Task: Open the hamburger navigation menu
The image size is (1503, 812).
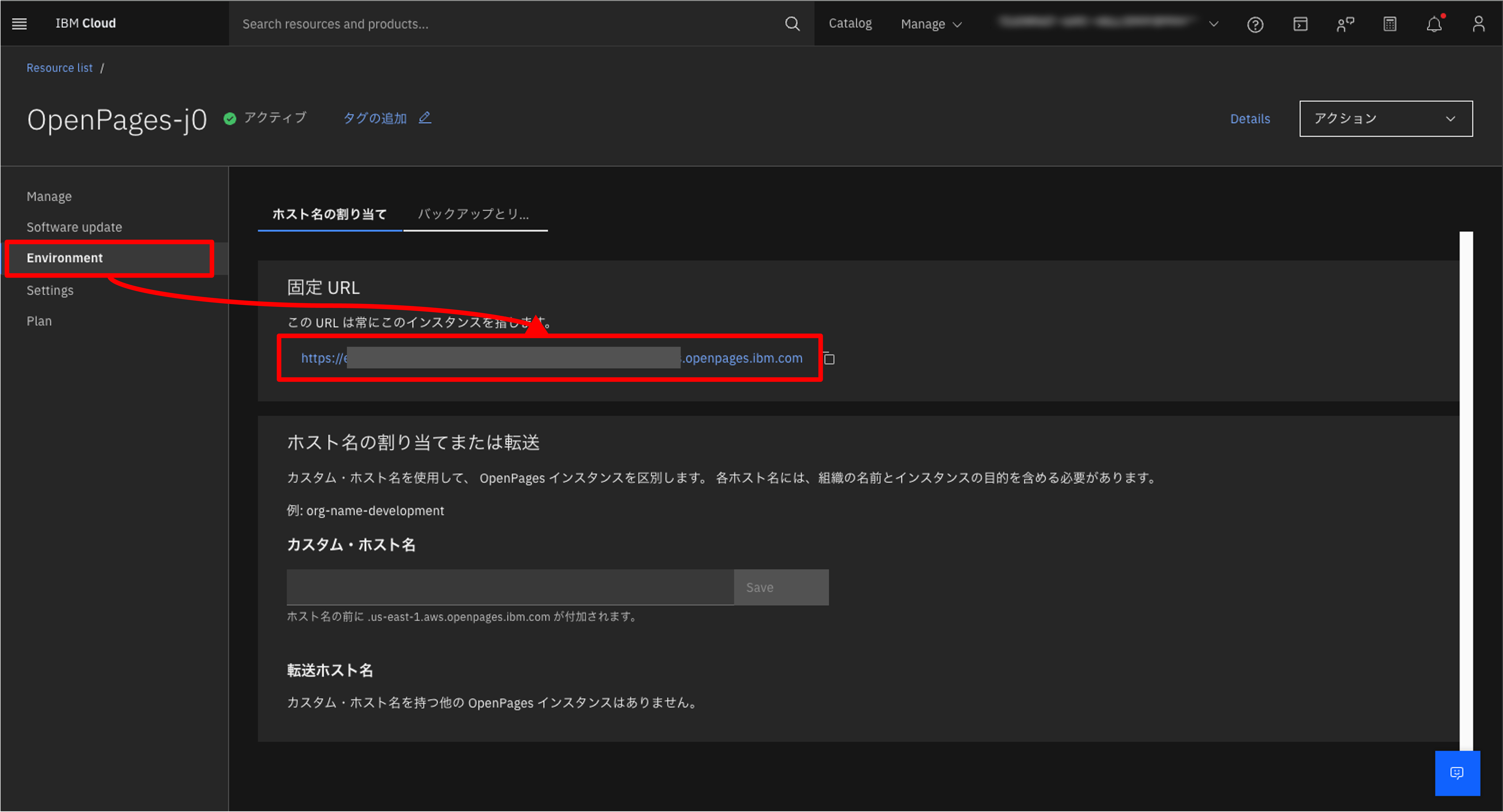Action: click(19, 23)
